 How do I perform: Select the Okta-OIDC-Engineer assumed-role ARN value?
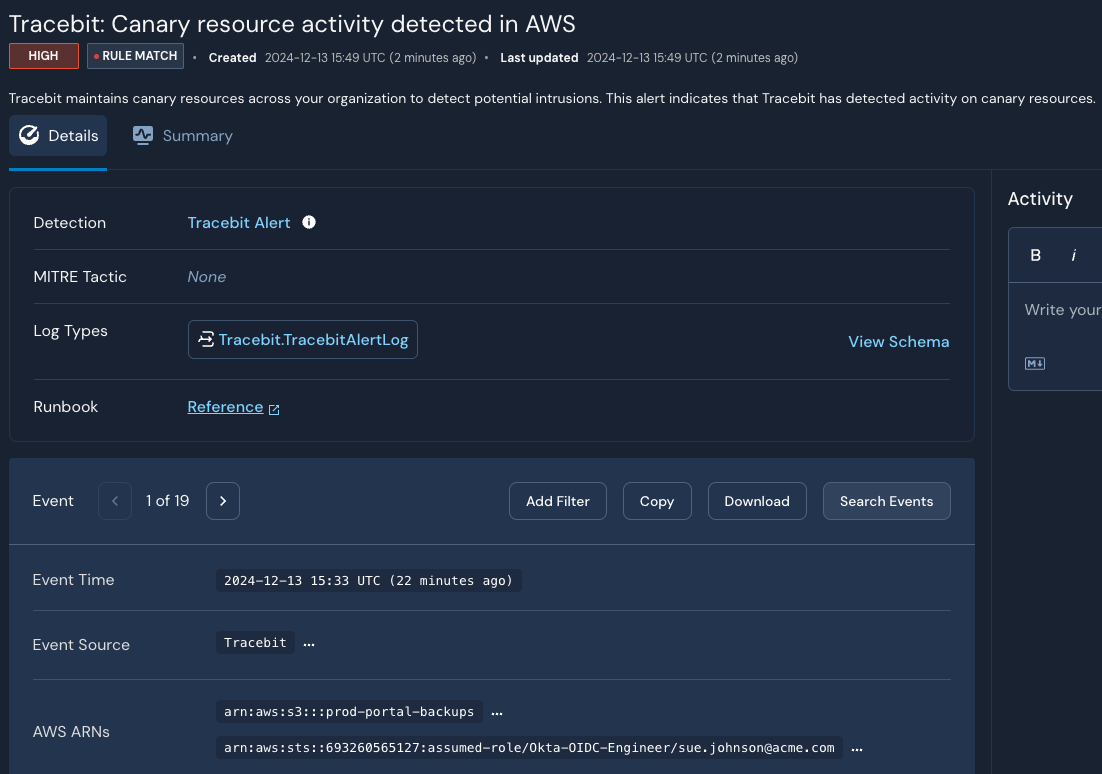tap(529, 747)
